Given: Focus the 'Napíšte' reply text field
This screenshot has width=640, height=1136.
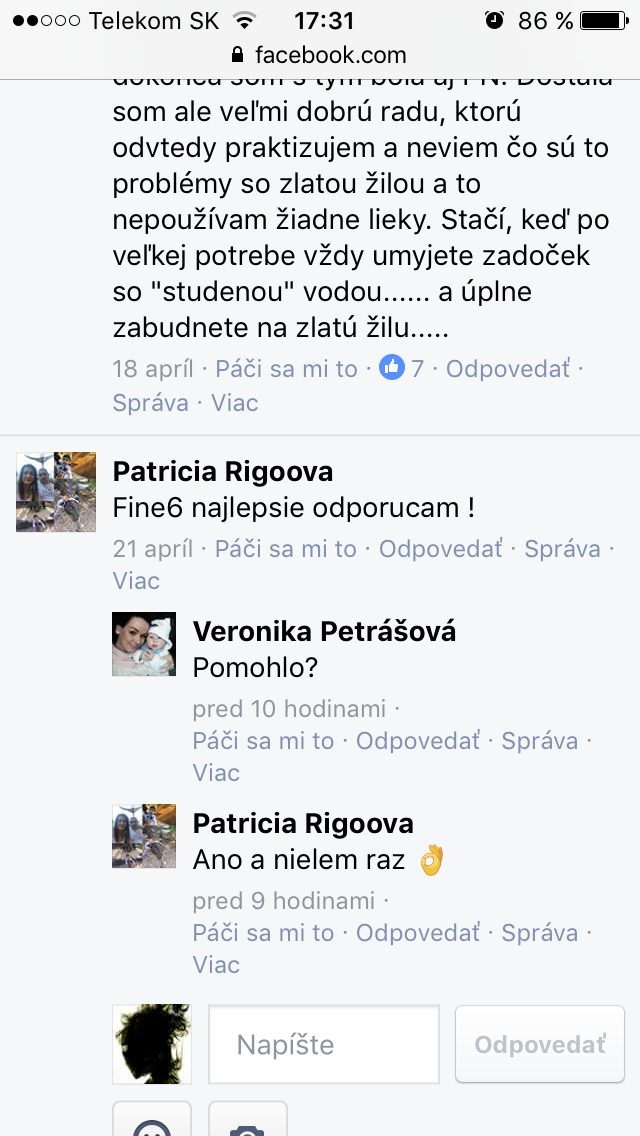Looking at the screenshot, I should click(x=324, y=1044).
